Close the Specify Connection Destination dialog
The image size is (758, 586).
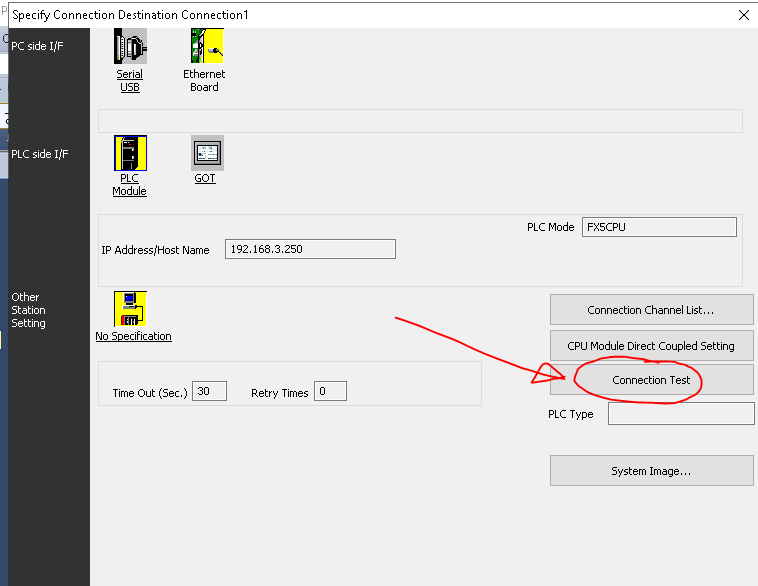[743, 15]
